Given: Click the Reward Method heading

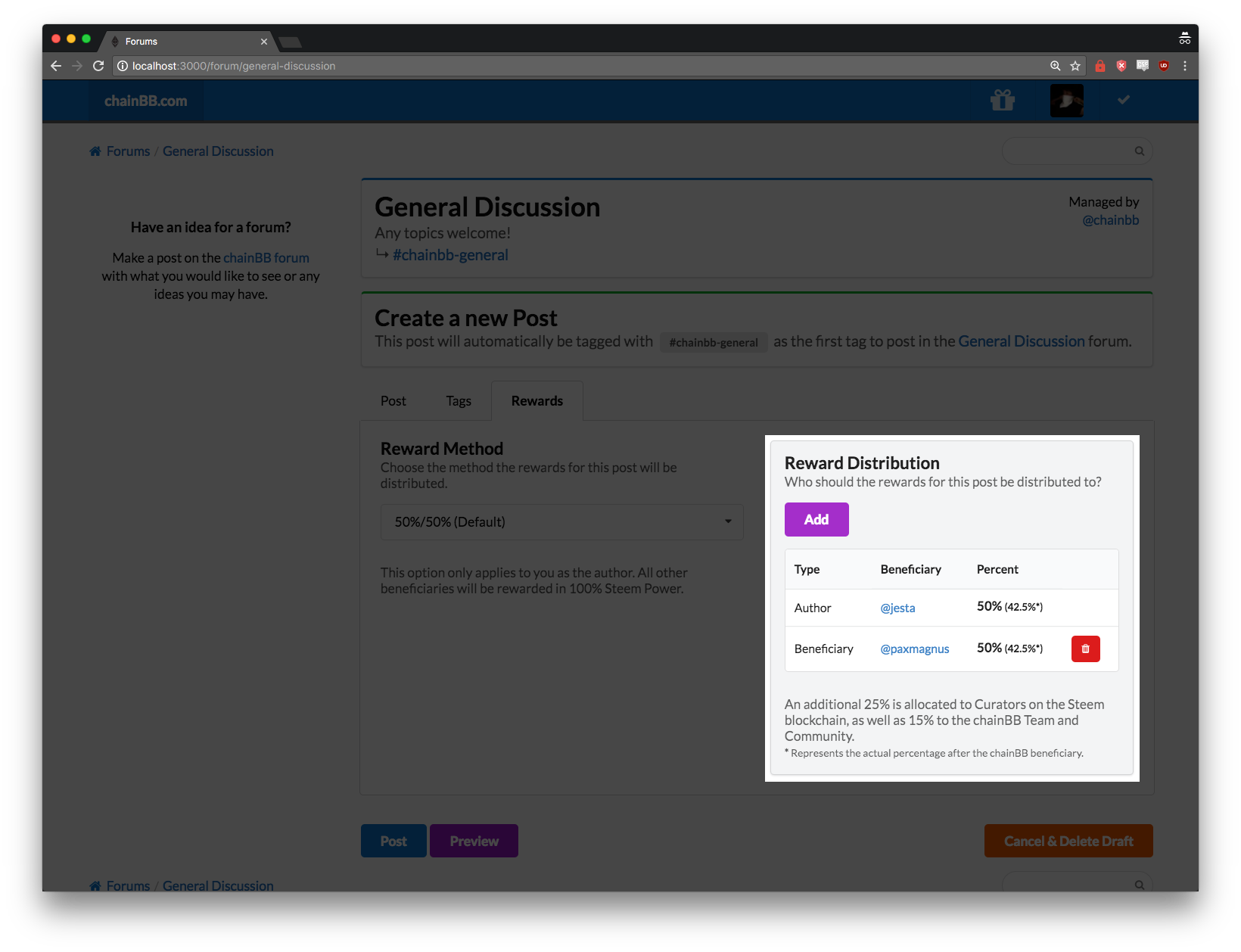Looking at the screenshot, I should (442, 449).
